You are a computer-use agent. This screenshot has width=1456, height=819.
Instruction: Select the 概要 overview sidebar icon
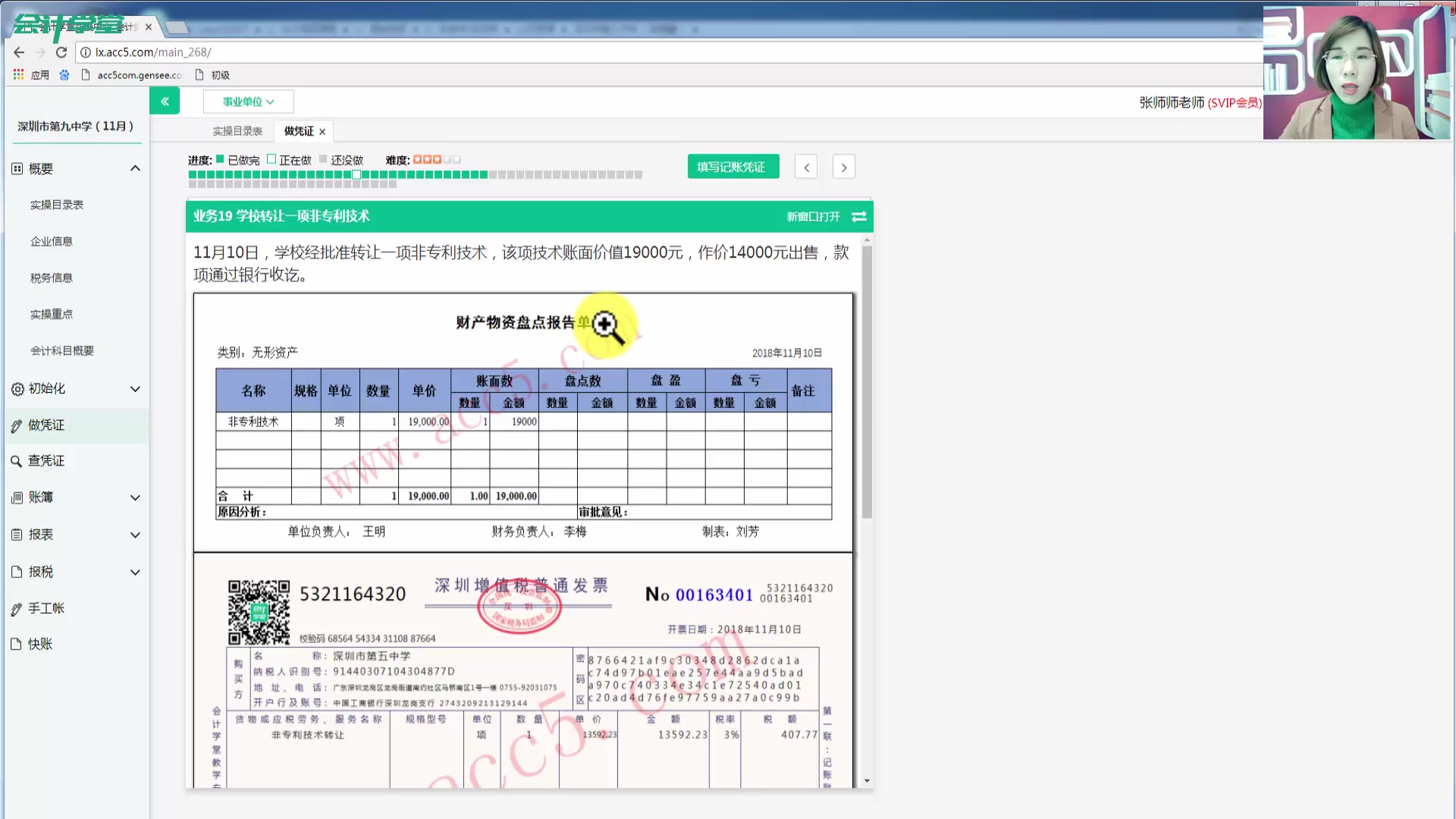[x=17, y=168]
